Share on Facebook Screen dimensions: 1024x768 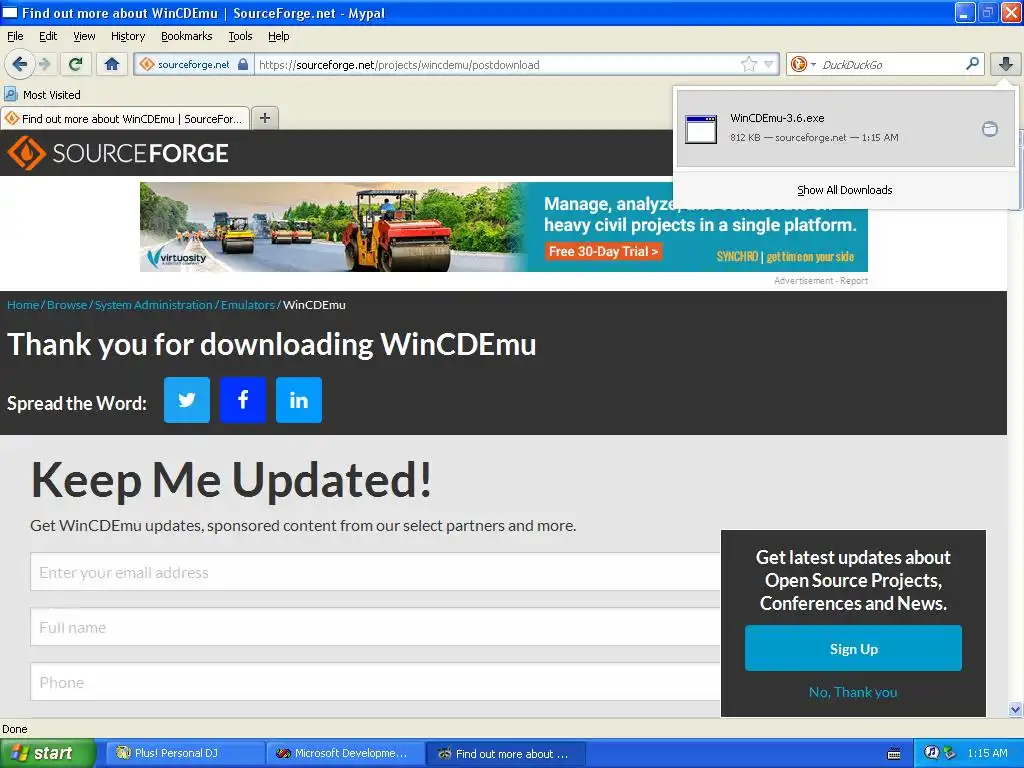(x=243, y=400)
